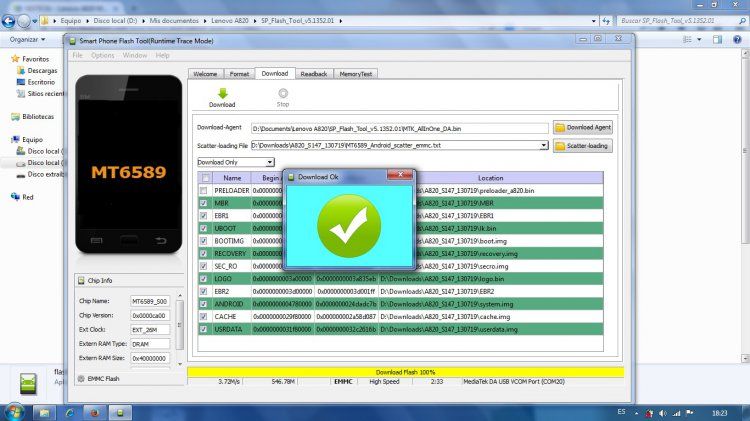Uncheck the RECOVERY partition checkbox

click(204, 254)
